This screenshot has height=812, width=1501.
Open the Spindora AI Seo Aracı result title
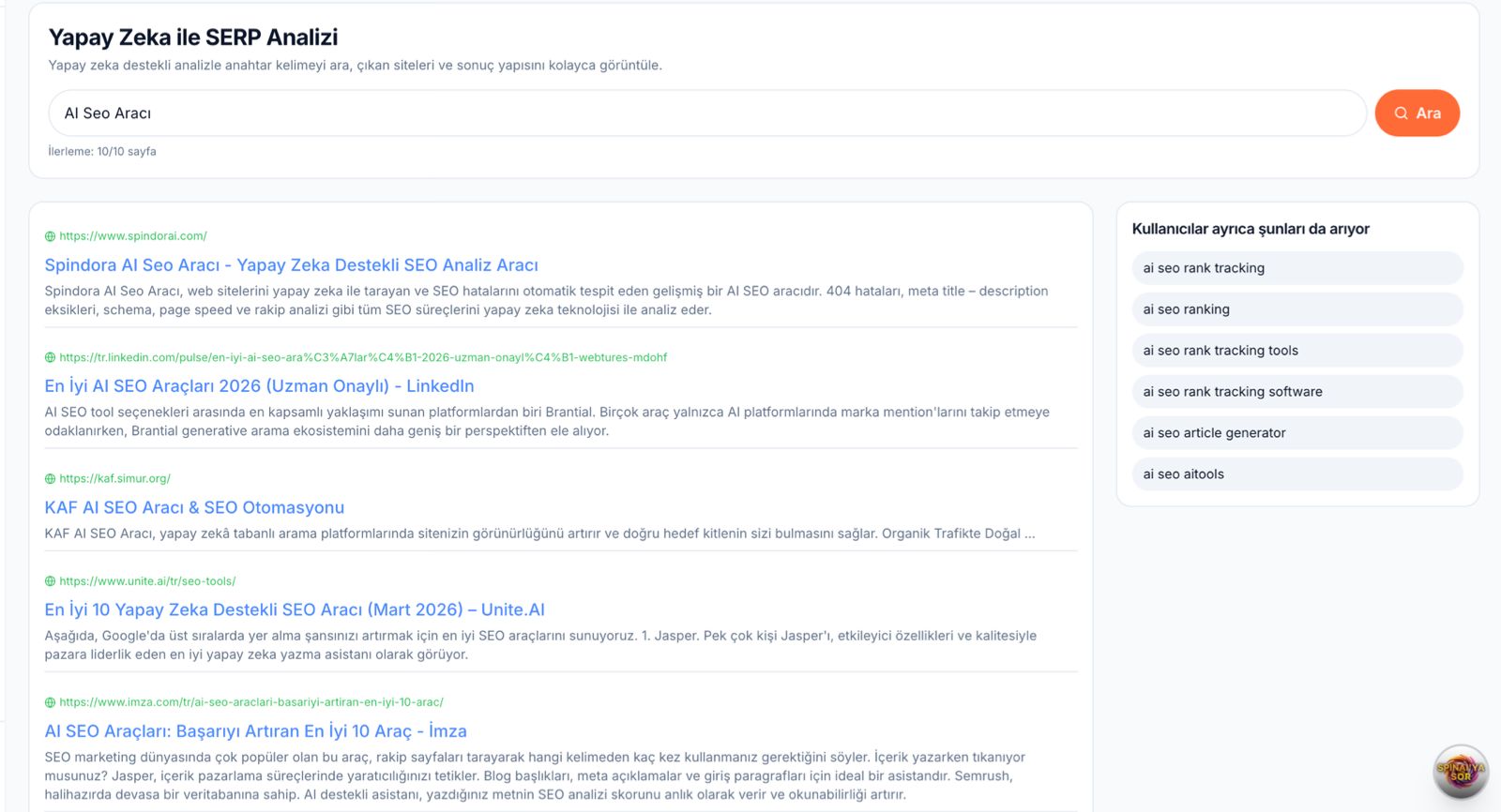tap(292, 265)
